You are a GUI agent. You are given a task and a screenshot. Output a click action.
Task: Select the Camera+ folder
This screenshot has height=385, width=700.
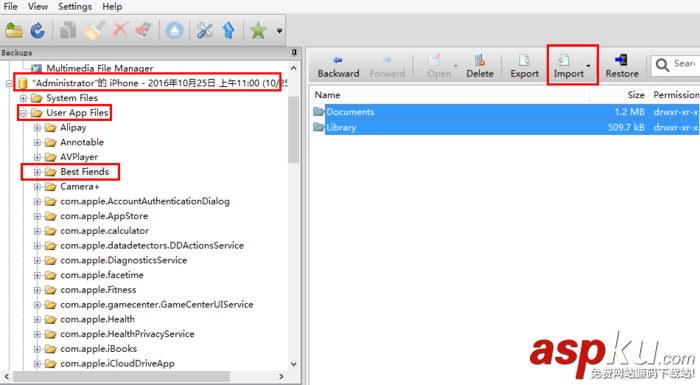pos(80,186)
